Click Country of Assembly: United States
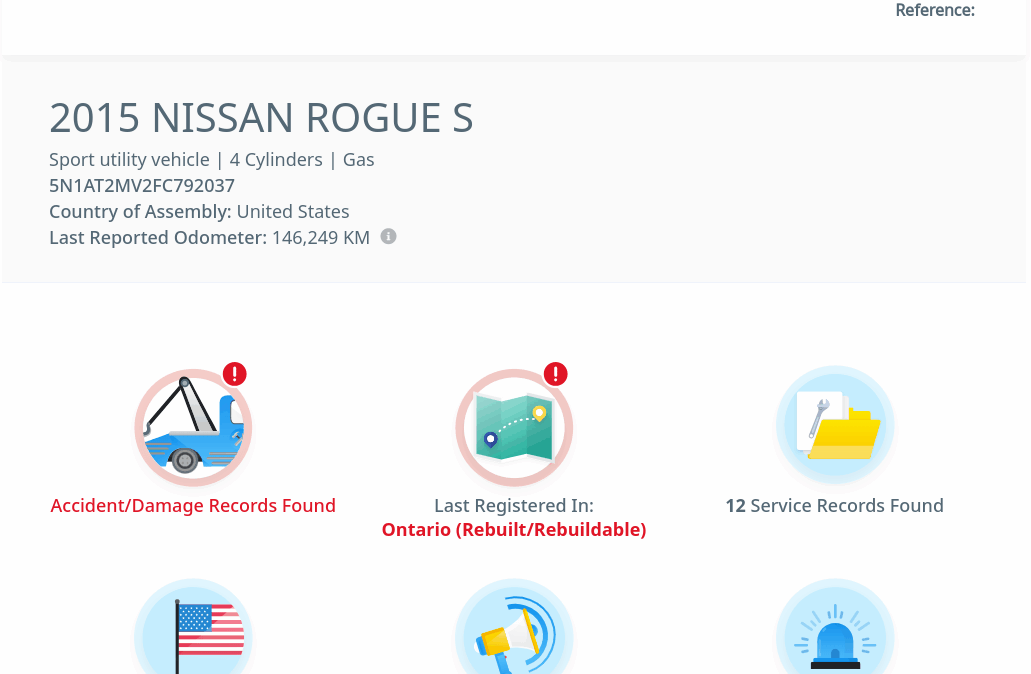The height and width of the screenshot is (674, 1031). [199, 212]
